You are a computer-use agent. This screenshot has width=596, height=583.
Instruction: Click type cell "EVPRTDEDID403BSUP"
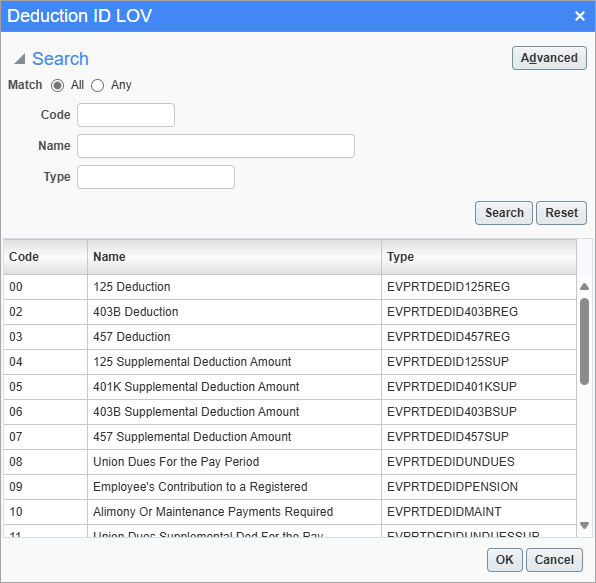point(479,412)
